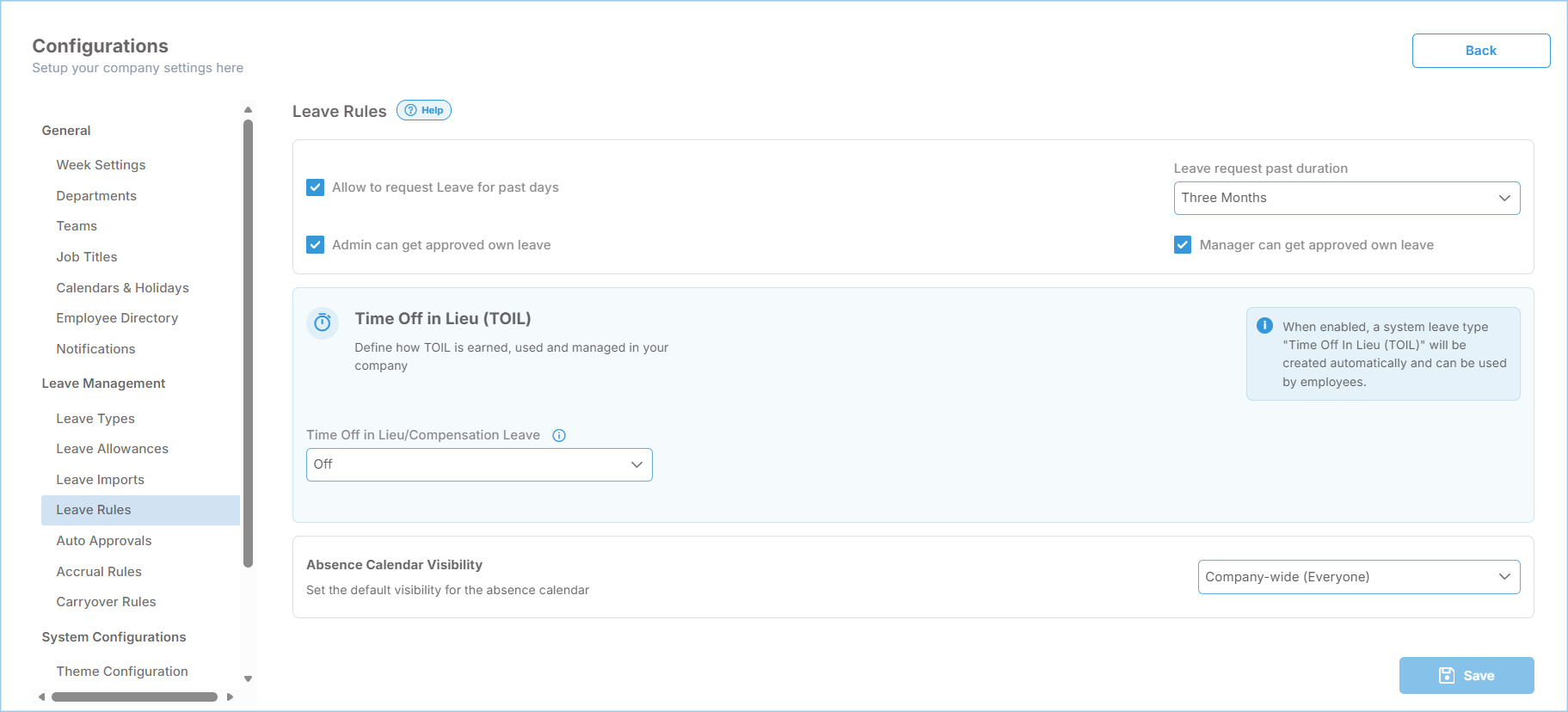
Task: Open Calendars & Holidays
Action: (122, 288)
